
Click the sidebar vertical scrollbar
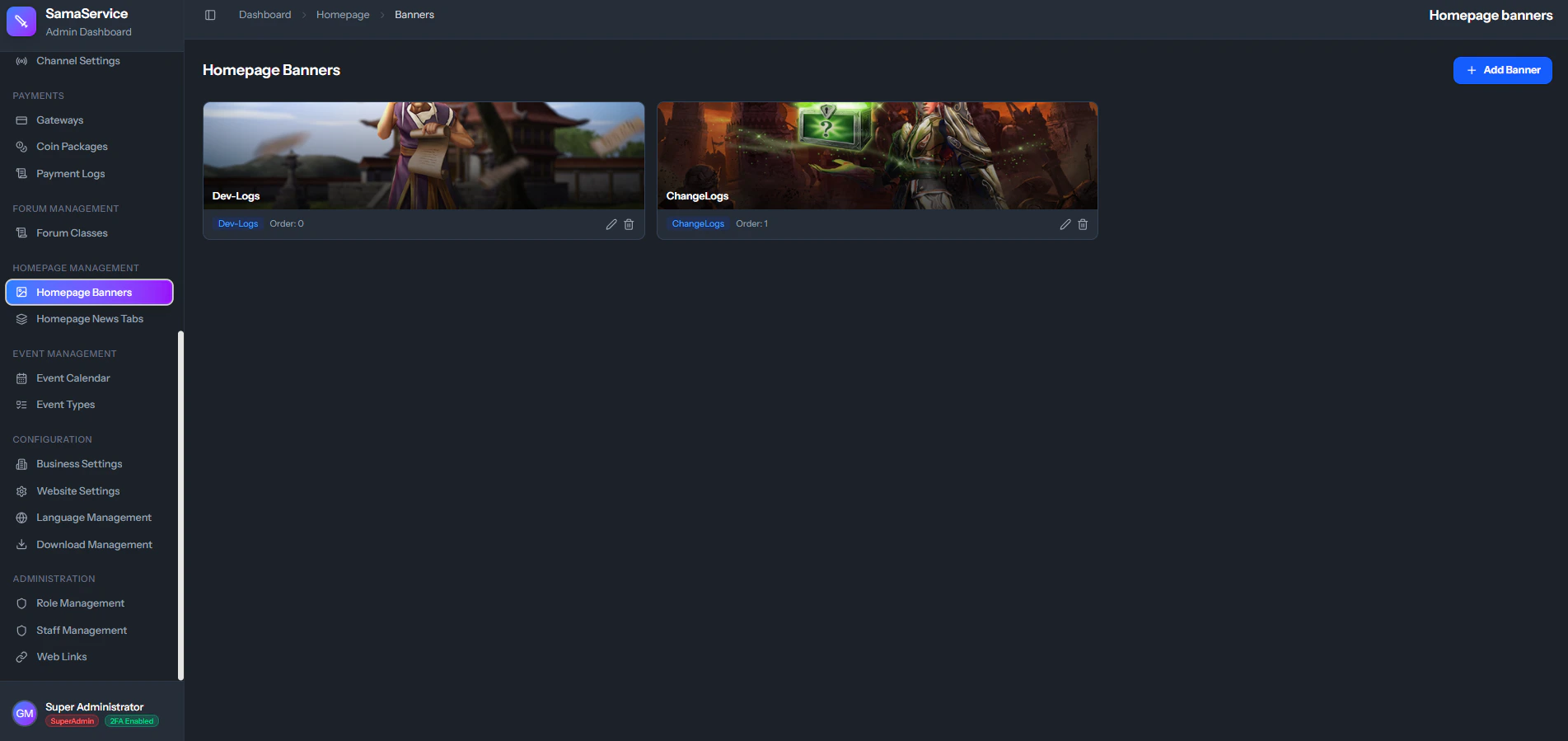pyautogui.click(x=180, y=505)
